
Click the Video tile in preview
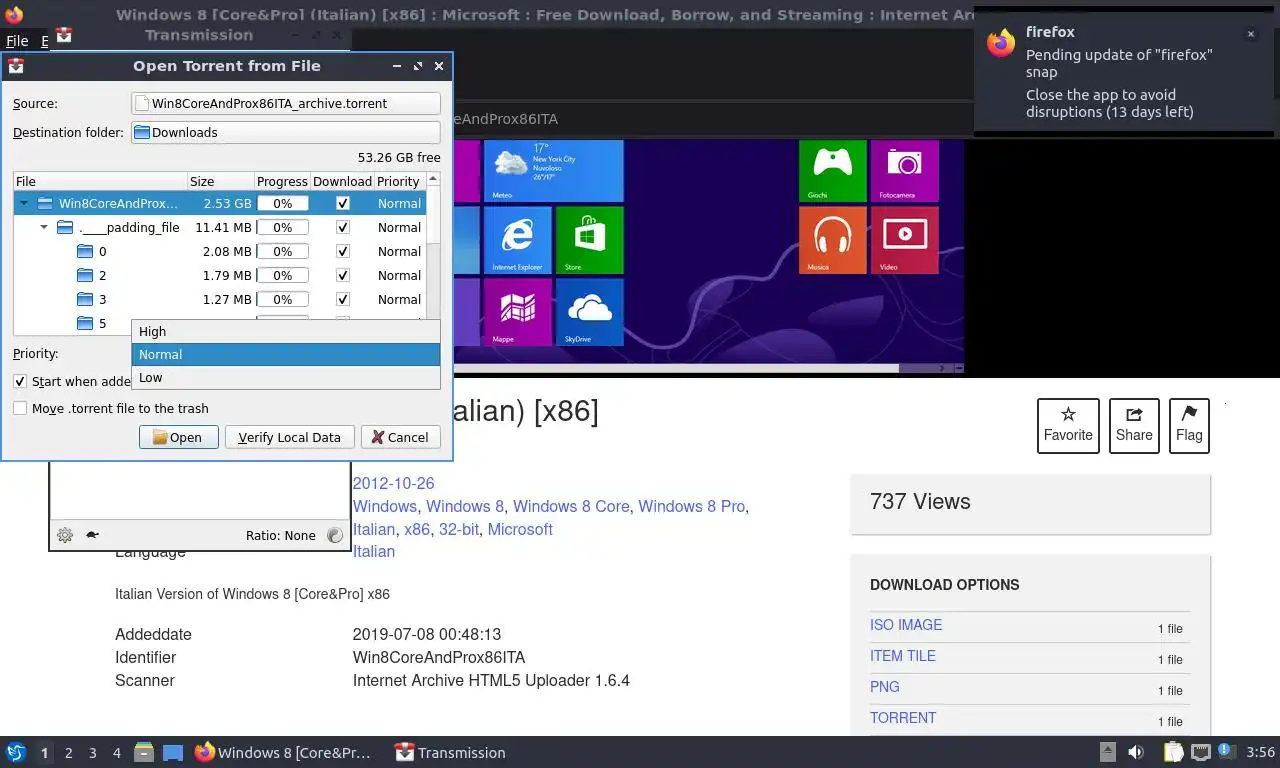pyautogui.click(x=904, y=240)
